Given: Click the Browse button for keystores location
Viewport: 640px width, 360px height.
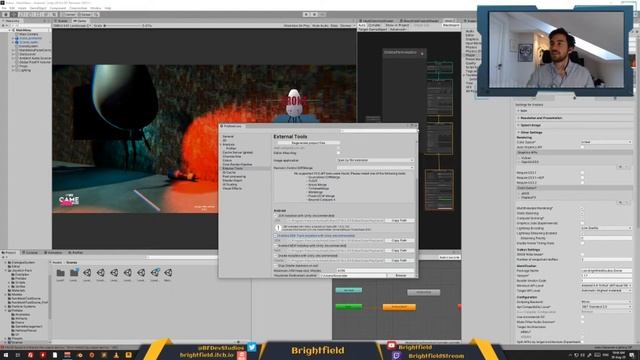Looking at the screenshot, I should (401, 276).
